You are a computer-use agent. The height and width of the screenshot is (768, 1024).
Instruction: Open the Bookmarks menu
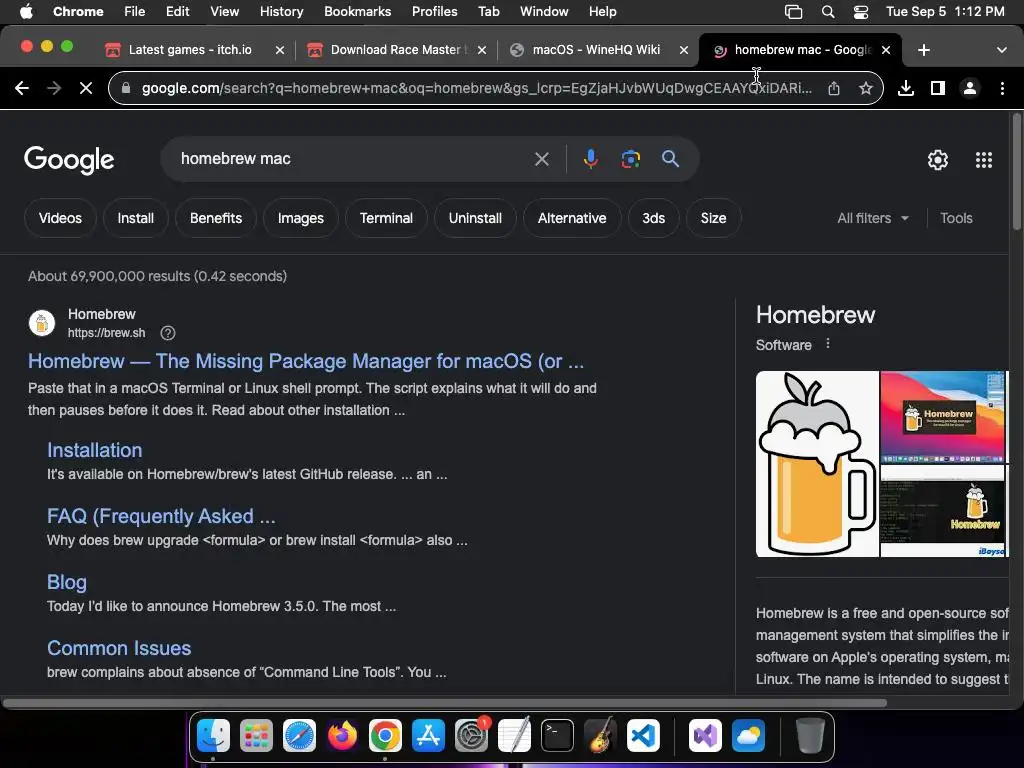tap(357, 12)
